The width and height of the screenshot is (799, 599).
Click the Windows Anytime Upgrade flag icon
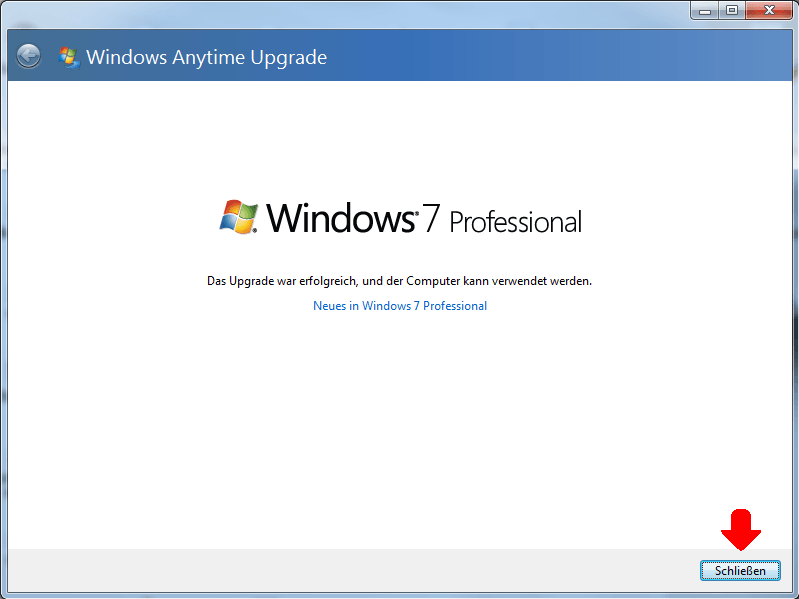click(x=68, y=57)
